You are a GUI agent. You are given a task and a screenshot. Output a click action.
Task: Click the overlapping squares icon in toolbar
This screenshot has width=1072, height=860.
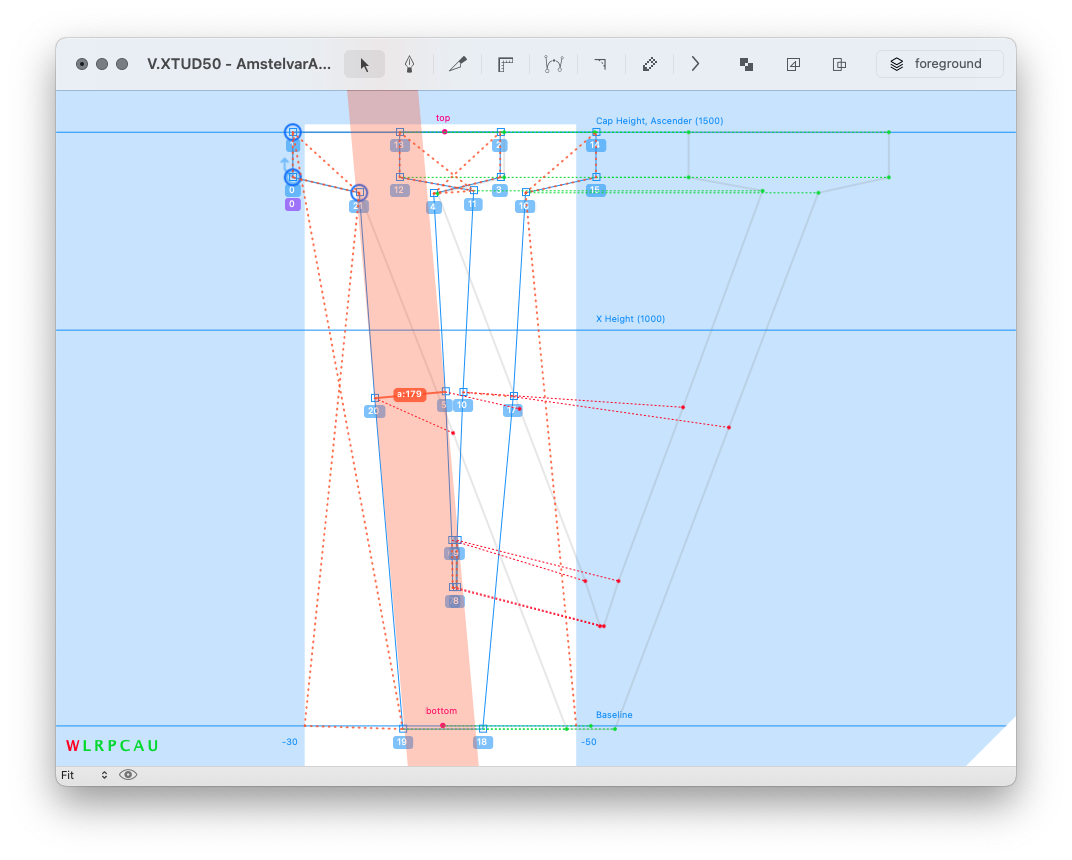746,64
